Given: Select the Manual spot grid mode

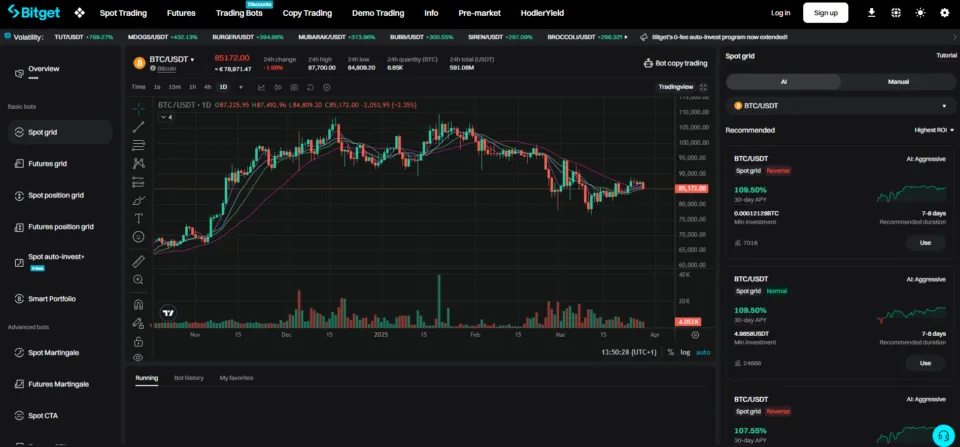Looking at the screenshot, I should coord(898,81).
